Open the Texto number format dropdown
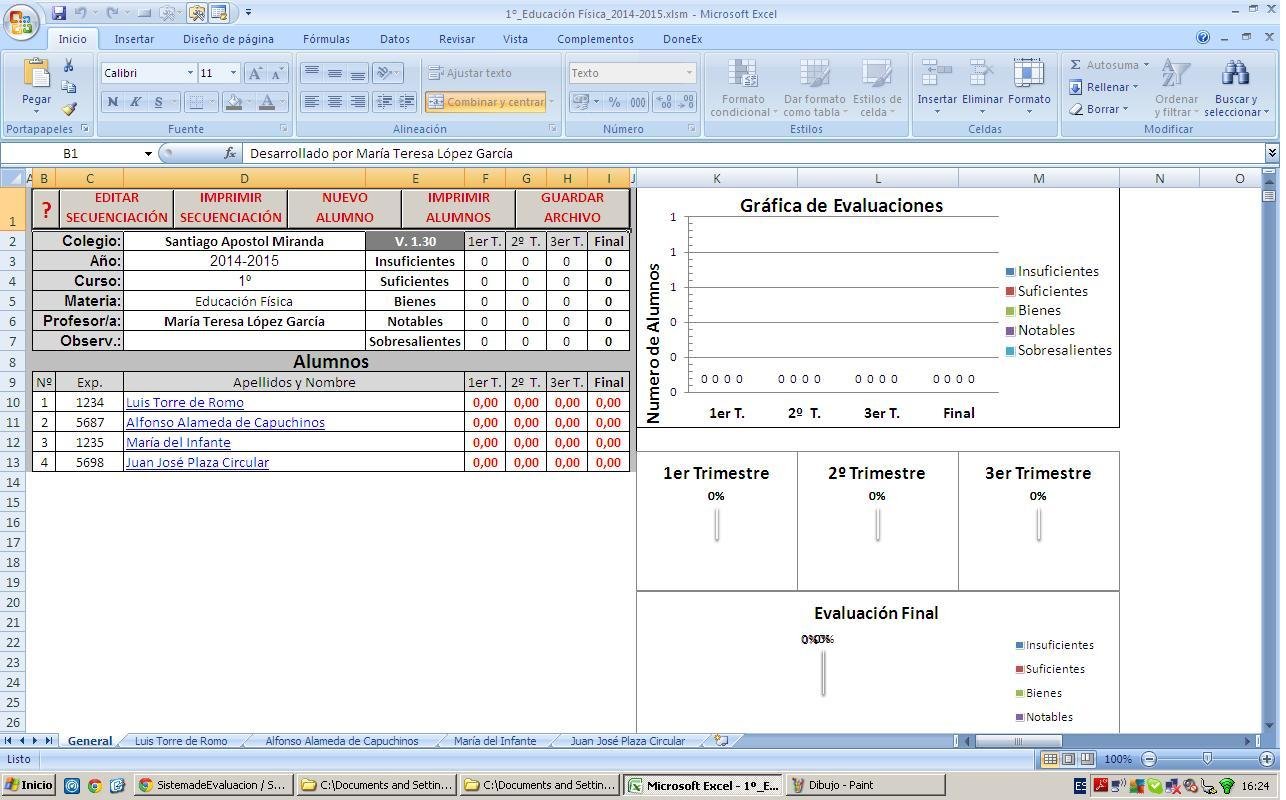Screen dimensions: 1286x800 (688, 73)
